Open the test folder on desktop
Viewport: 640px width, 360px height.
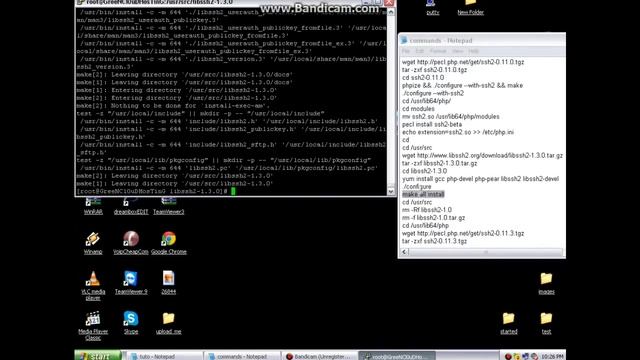[546, 323]
